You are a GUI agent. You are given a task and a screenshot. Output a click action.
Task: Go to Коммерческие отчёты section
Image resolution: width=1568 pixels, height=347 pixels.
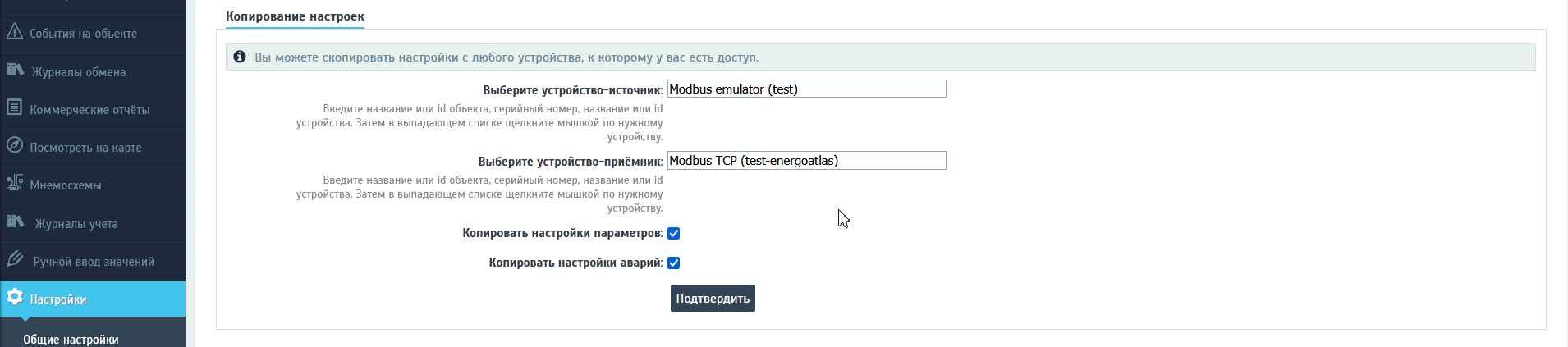pyautogui.click(x=89, y=110)
